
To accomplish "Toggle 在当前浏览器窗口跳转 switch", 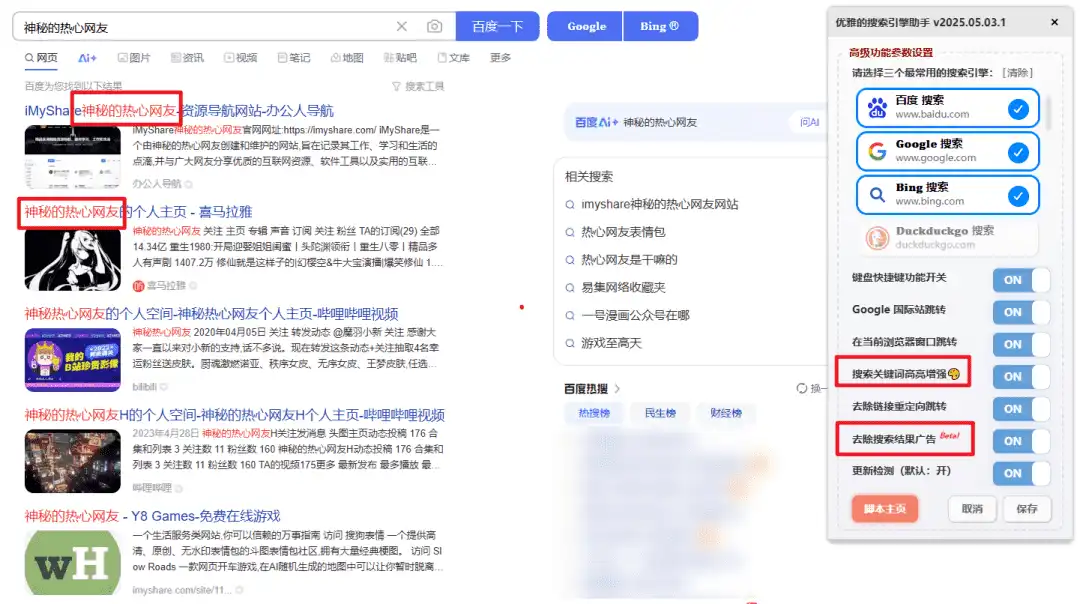I will 1021,344.
